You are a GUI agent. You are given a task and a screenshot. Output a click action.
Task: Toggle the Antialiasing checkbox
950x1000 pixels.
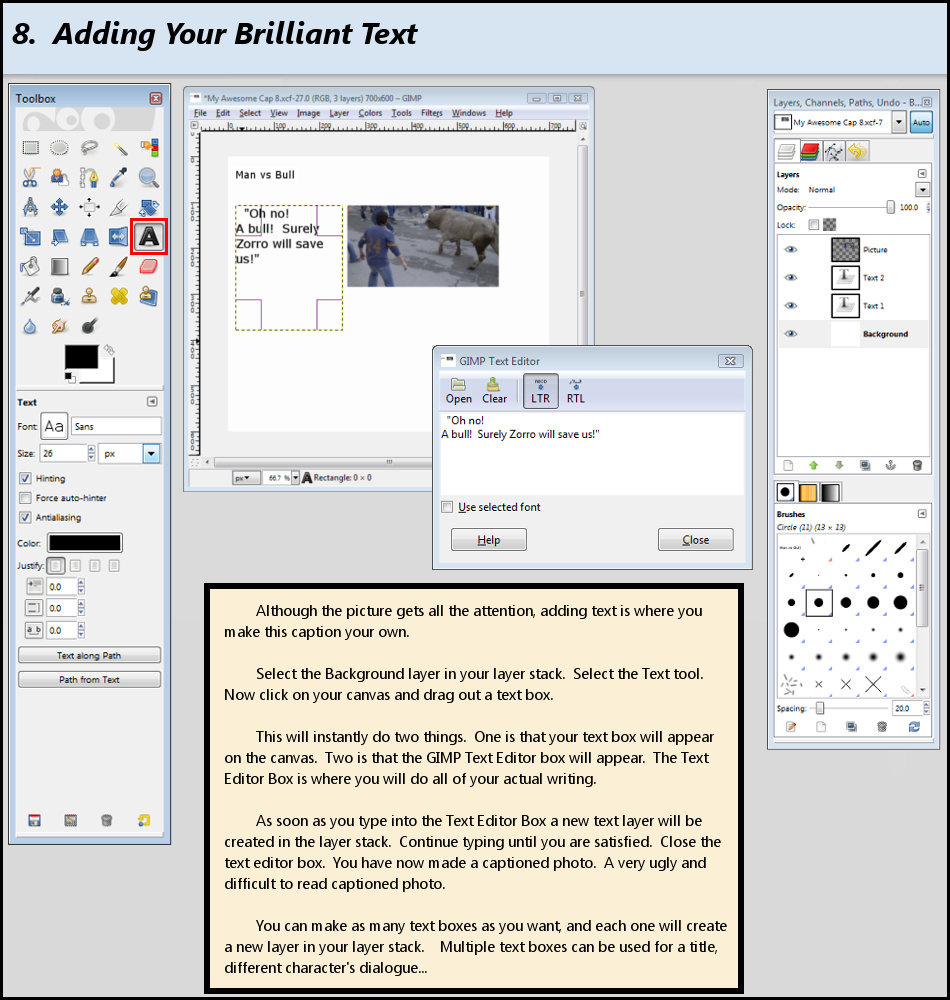tap(26, 517)
